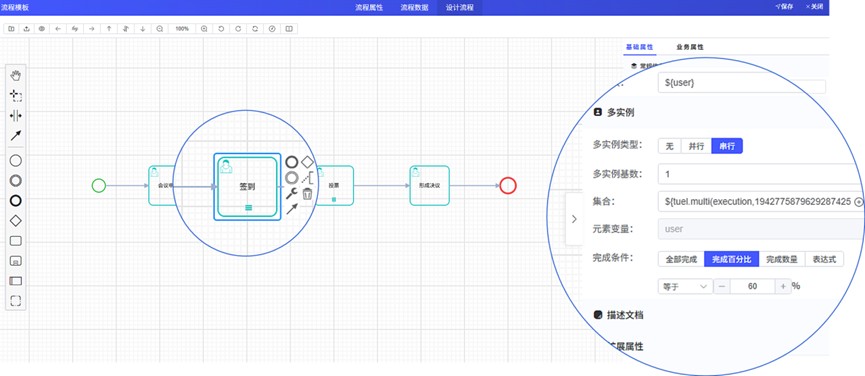Click the zoom out magnifier in toolbar
The width and height of the screenshot is (865, 376).
click(x=159, y=29)
